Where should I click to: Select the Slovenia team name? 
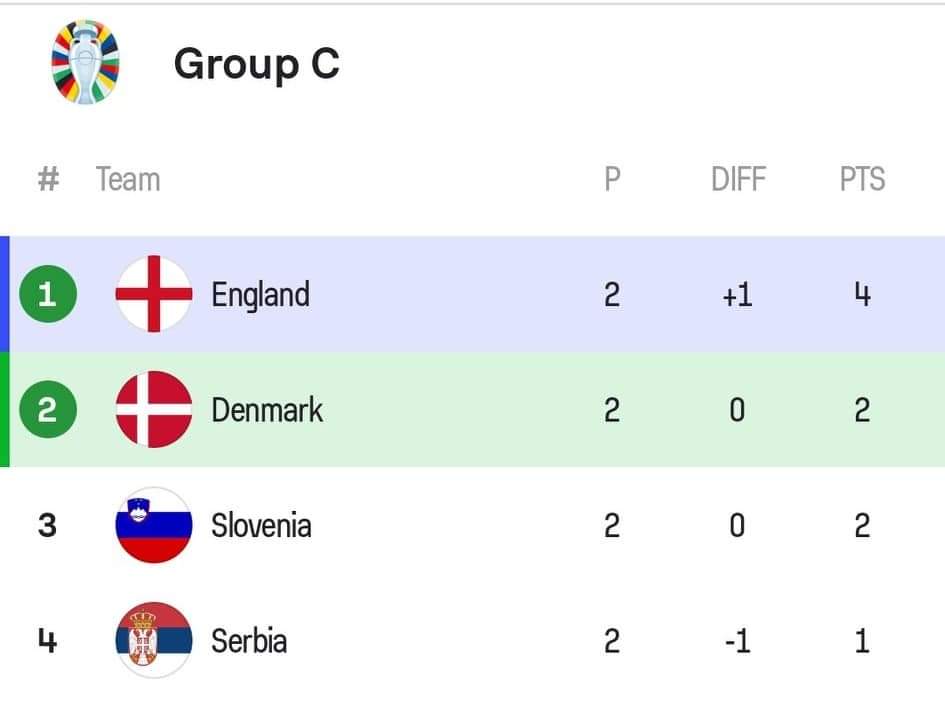tap(261, 525)
